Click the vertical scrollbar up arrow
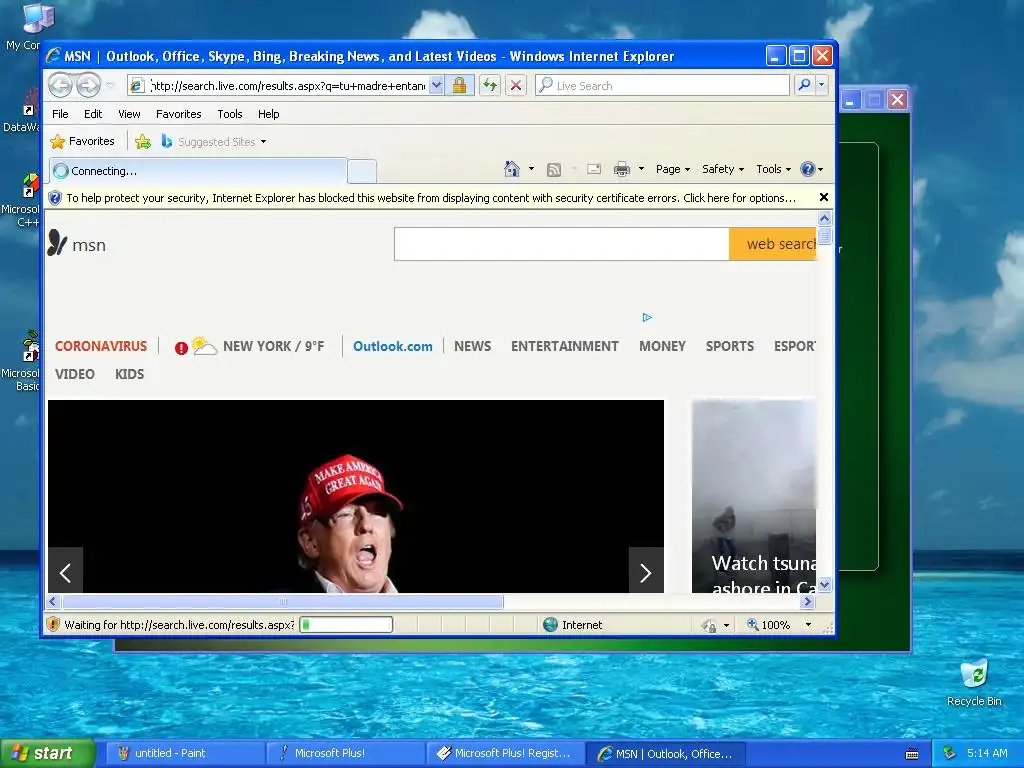This screenshot has height=768, width=1024. (824, 218)
